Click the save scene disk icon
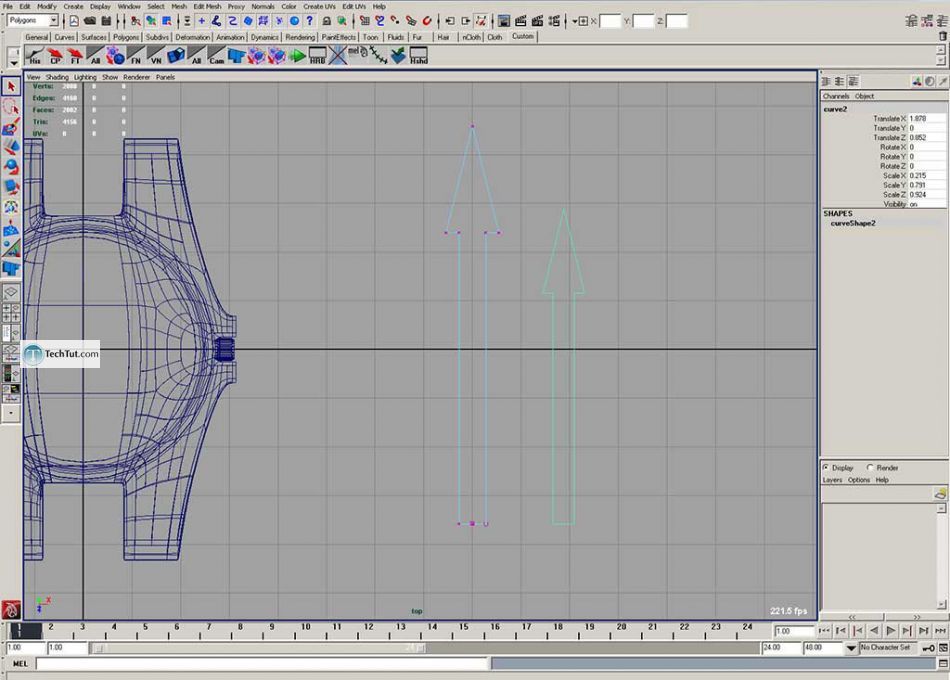Image resolution: width=950 pixels, height=680 pixels. pos(107,21)
